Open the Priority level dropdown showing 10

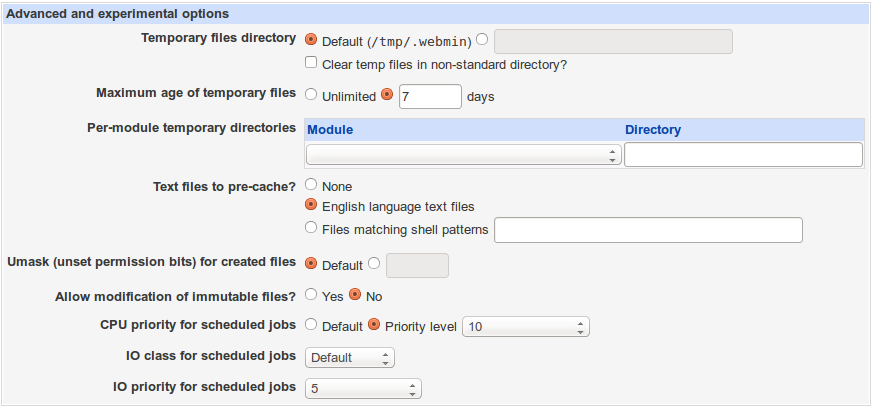point(526,327)
